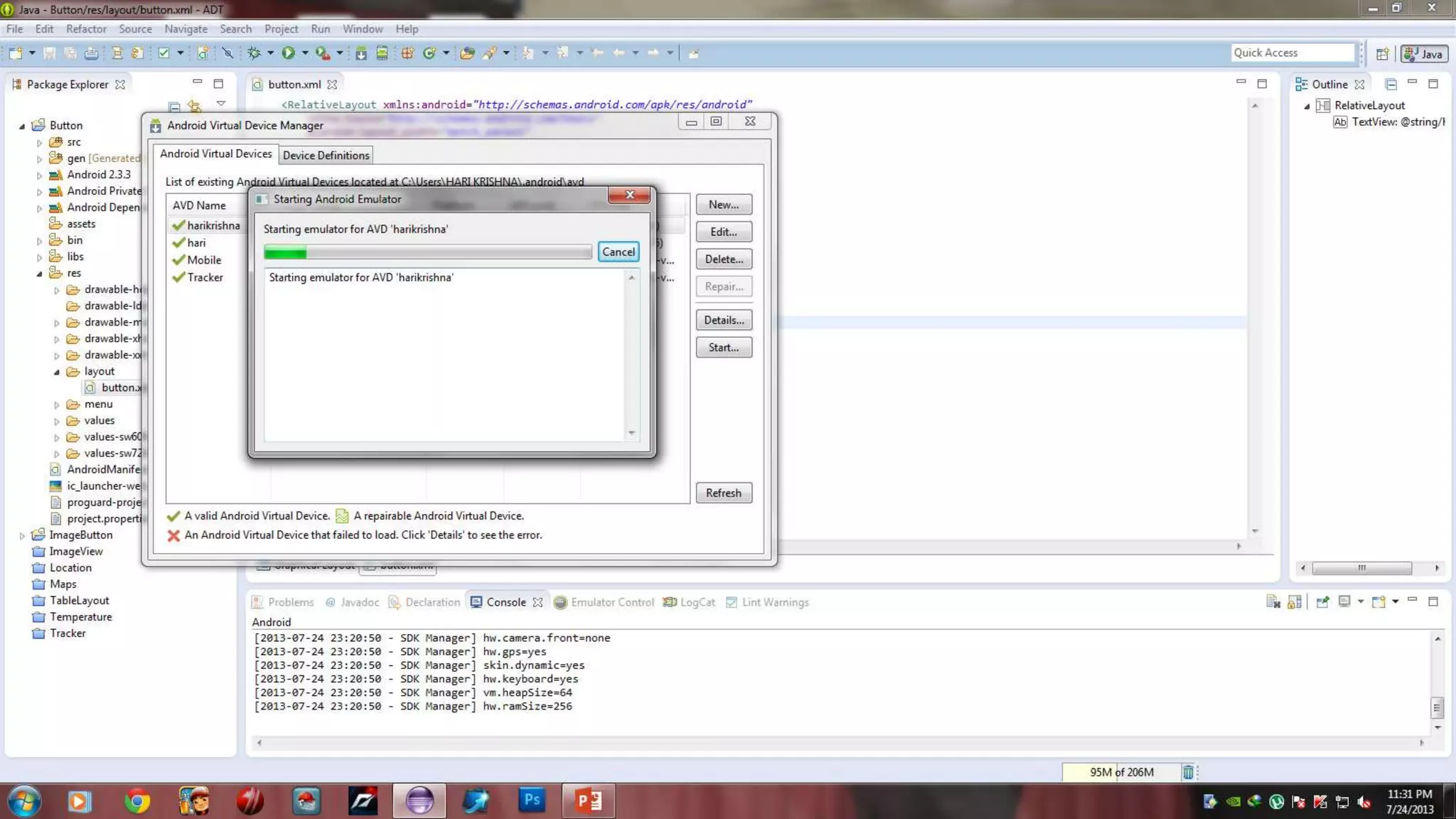This screenshot has height=819, width=1456.
Task: Collapse the res folder tree node
Action: tap(40, 273)
